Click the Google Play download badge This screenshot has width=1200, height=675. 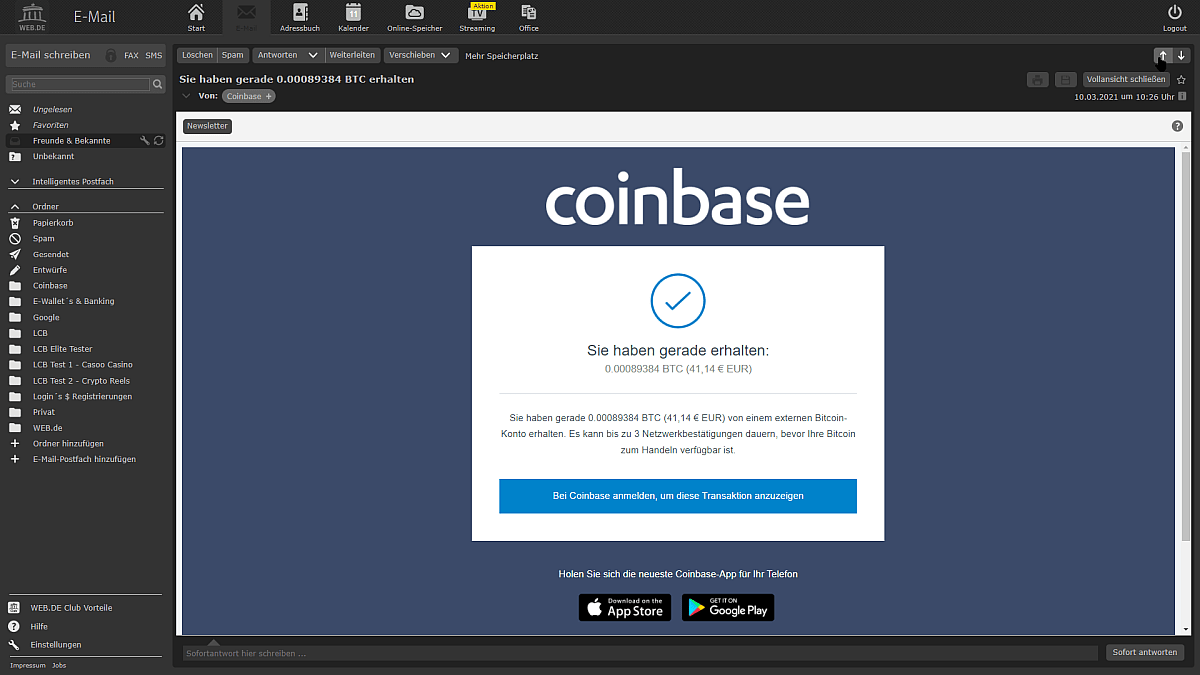(x=728, y=607)
